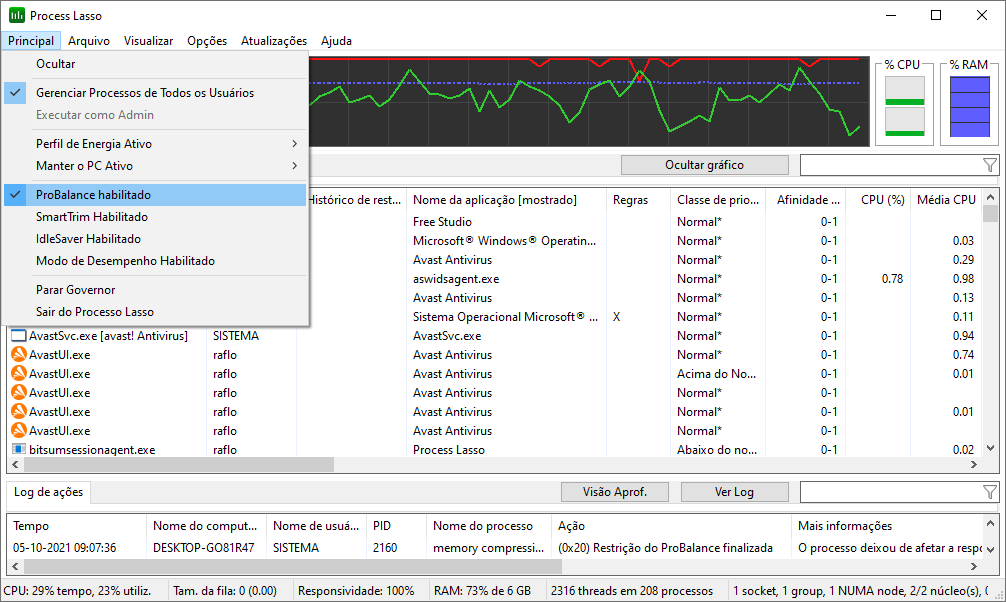Click DESKTOP-GO81R47 in the log
Image resolution: width=1006 pixels, height=602 pixels.
(x=203, y=548)
